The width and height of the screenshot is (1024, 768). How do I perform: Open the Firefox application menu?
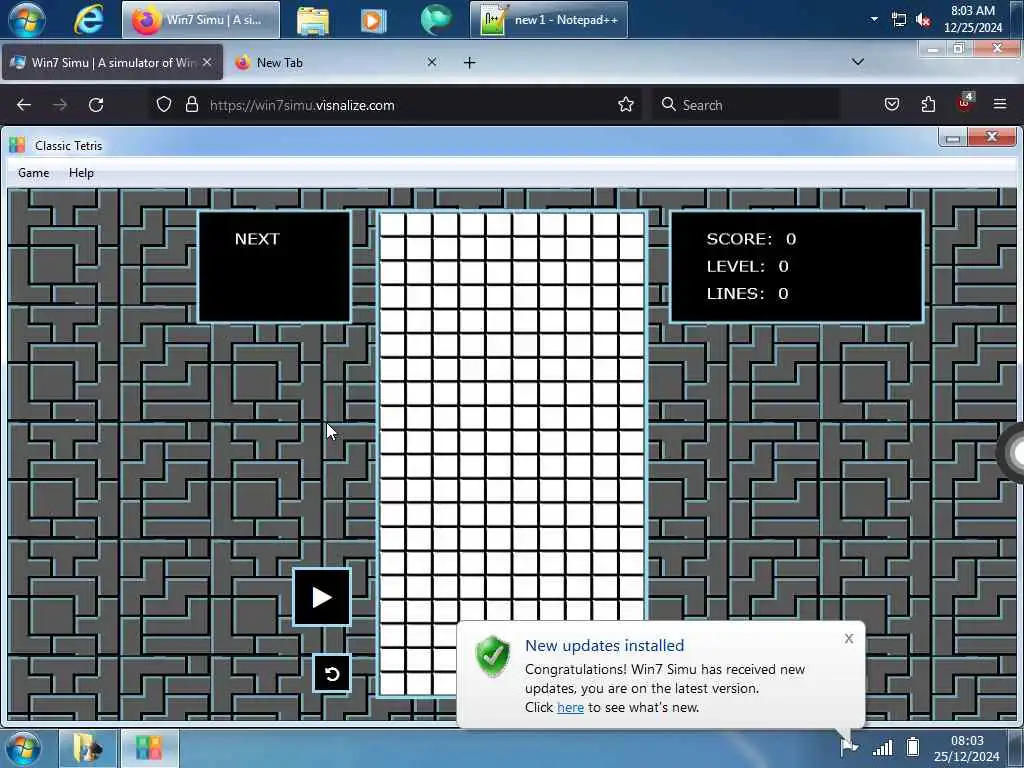(1000, 104)
